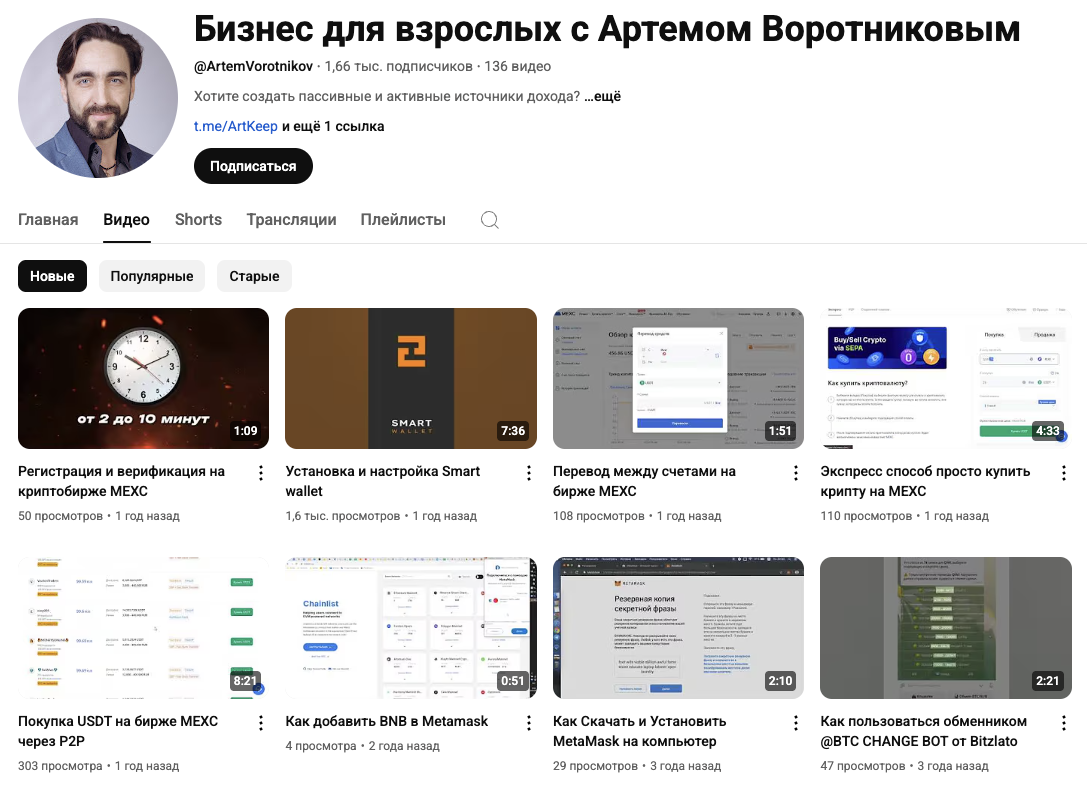
Task: Open the channel search magnifier icon
Action: pyautogui.click(x=489, y=220)
